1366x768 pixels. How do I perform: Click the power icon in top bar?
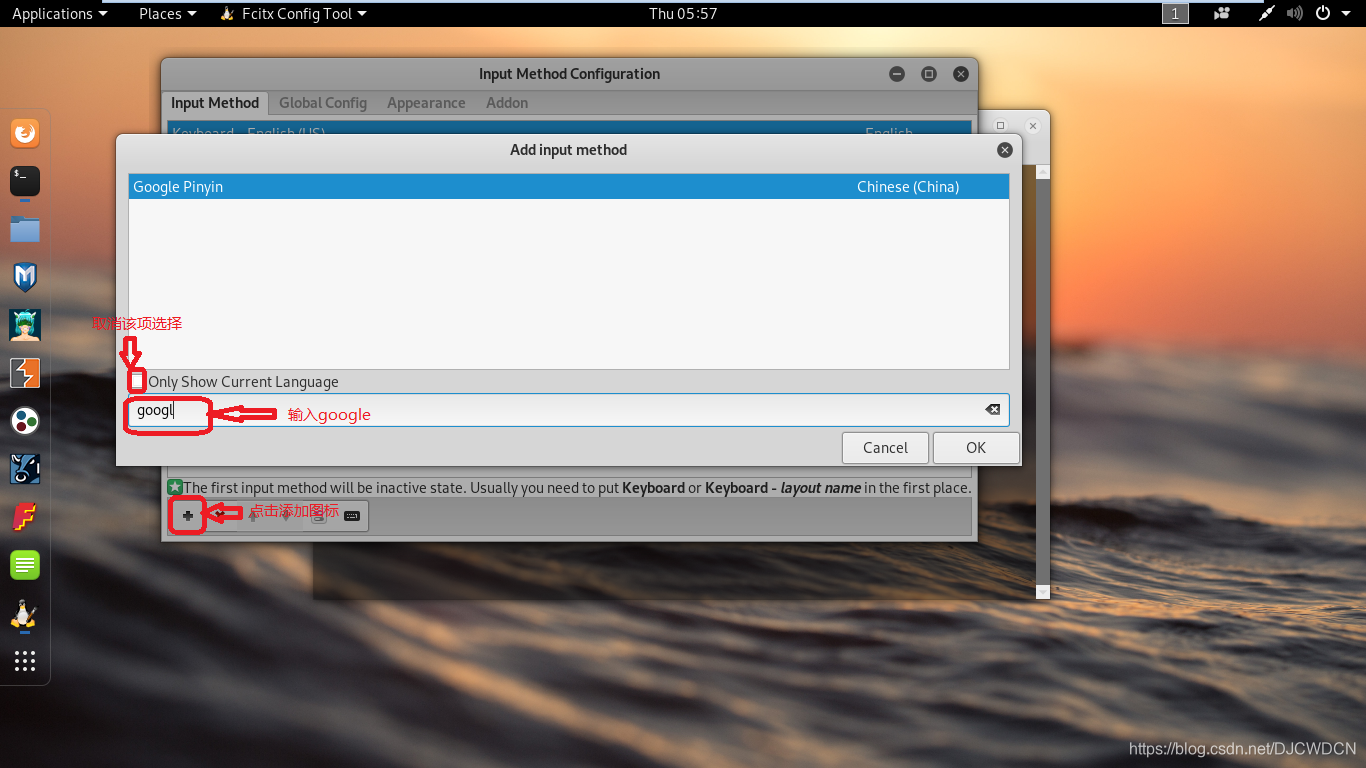[1323, 14]
